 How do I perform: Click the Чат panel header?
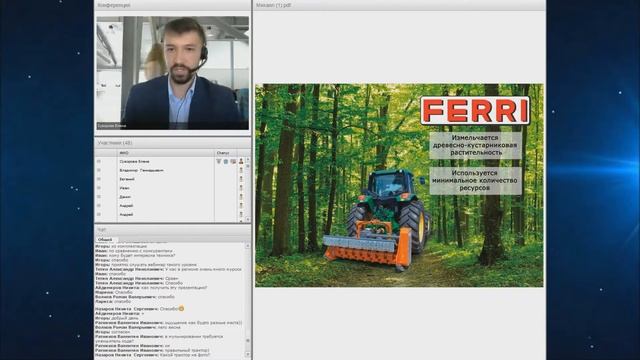(173, 230)
